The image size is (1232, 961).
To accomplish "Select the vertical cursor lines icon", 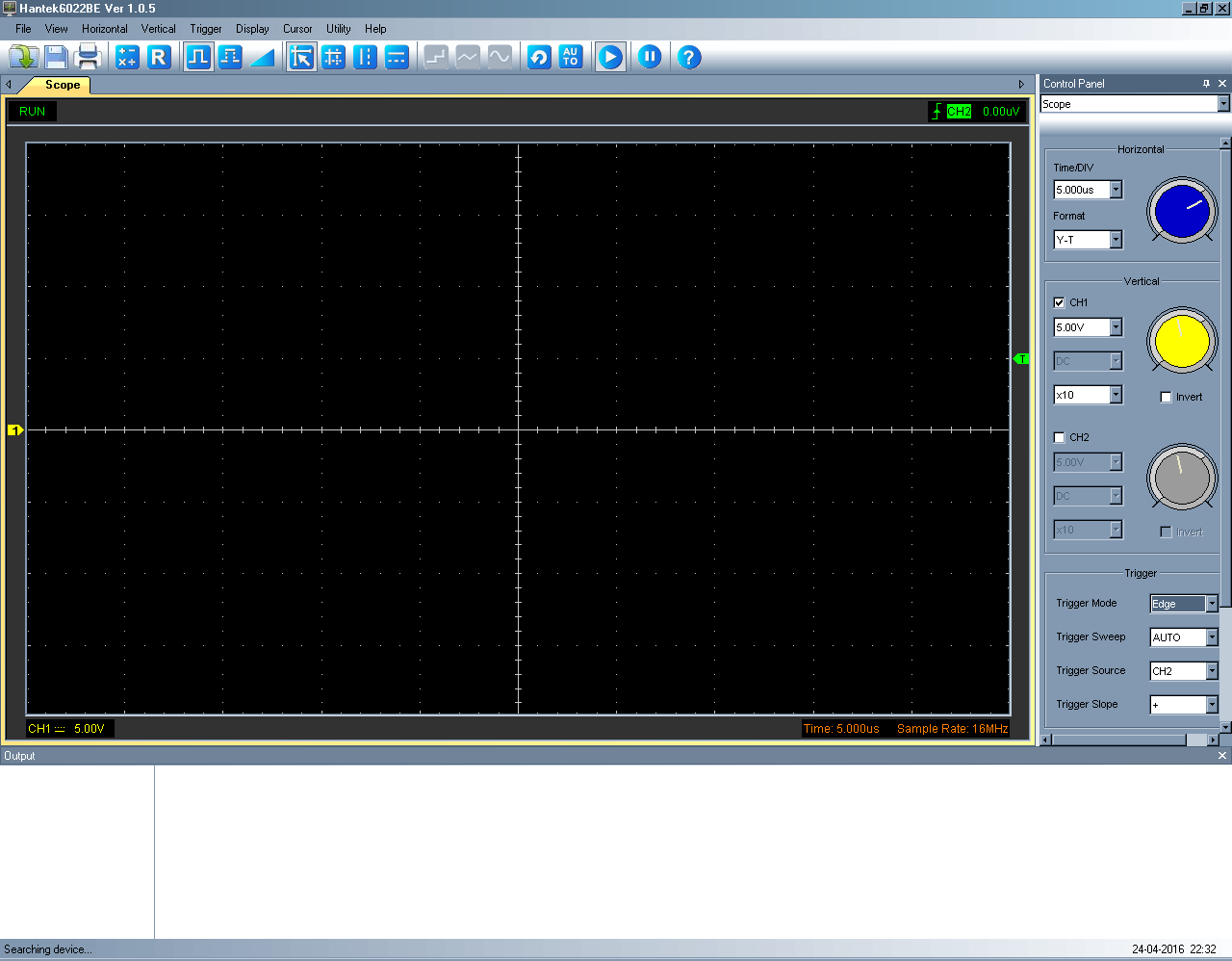I will [365, 57].
